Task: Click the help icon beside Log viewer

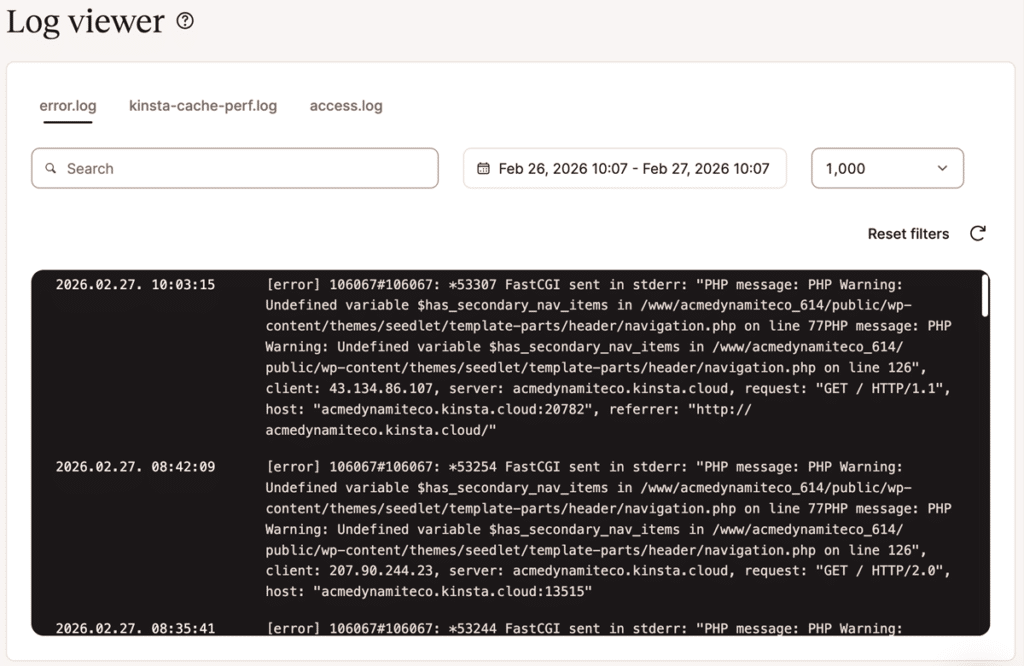Action: (x=185, y=21)
